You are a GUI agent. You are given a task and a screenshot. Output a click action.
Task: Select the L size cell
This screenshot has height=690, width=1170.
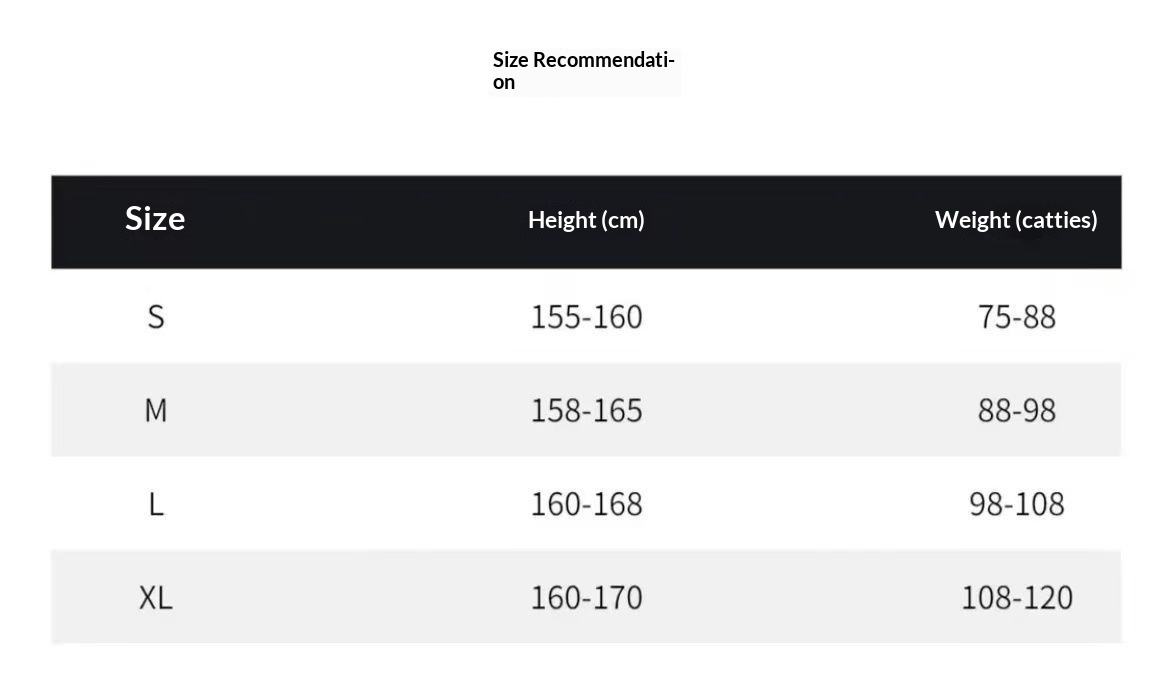[x=156, y=504]
